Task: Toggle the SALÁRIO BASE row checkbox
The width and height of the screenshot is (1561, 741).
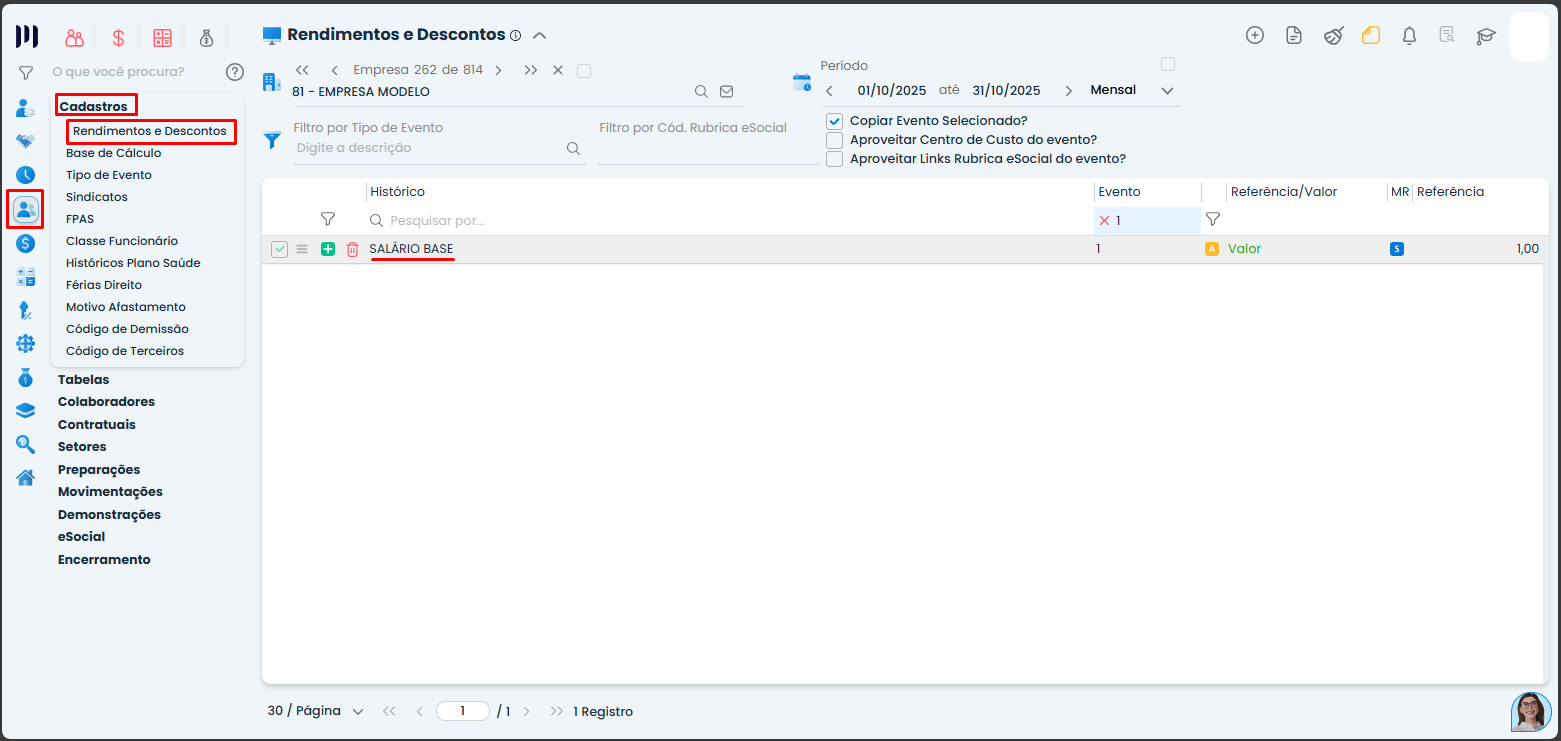Action: click(279, 249)
